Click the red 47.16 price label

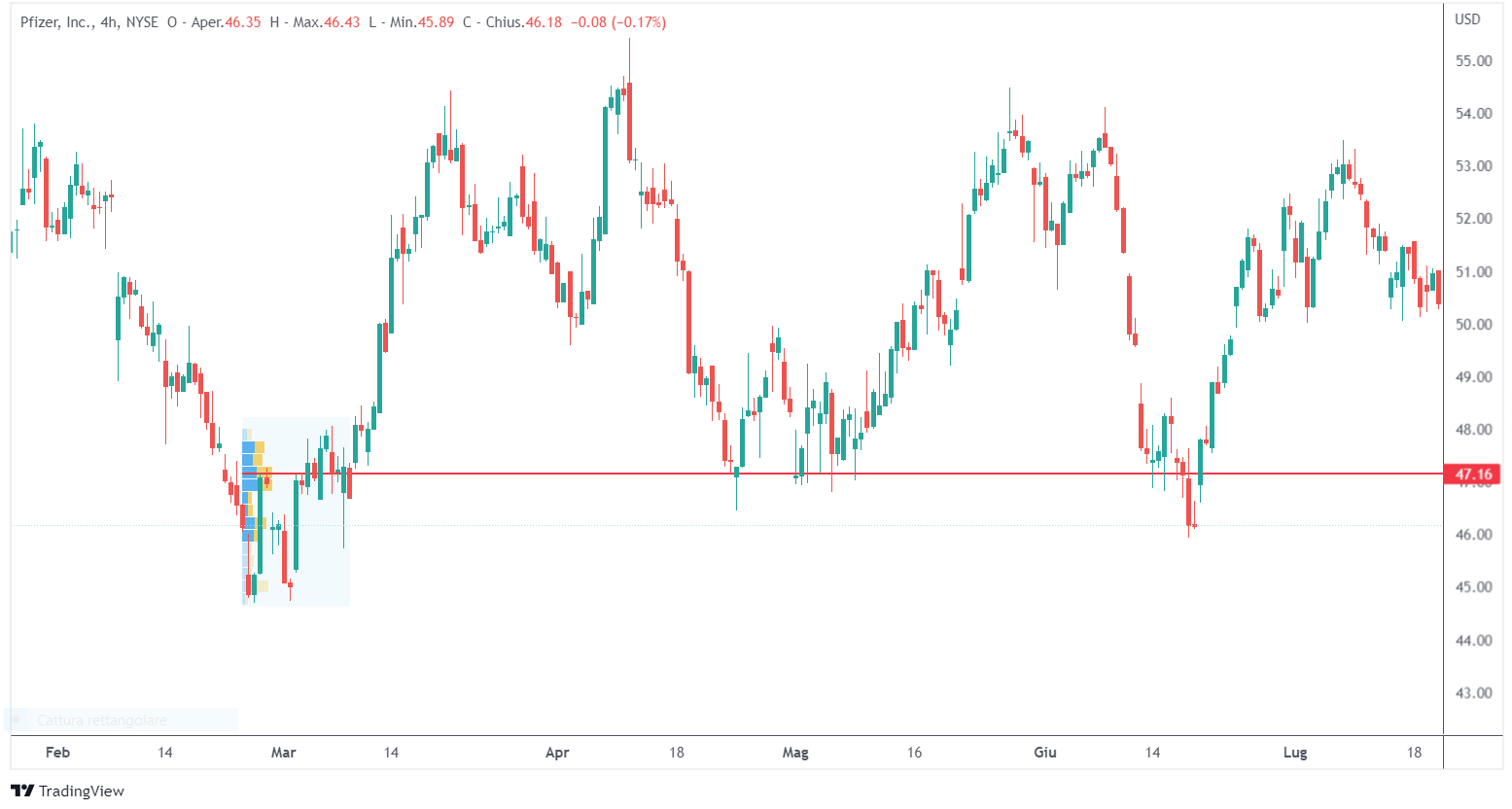pos(1472,475)
